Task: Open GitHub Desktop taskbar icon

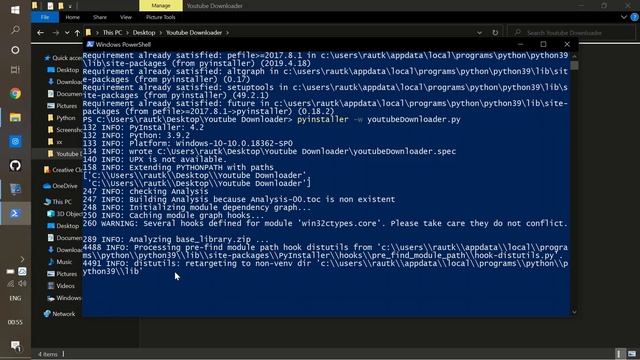Action: click(x=15, y=165)
